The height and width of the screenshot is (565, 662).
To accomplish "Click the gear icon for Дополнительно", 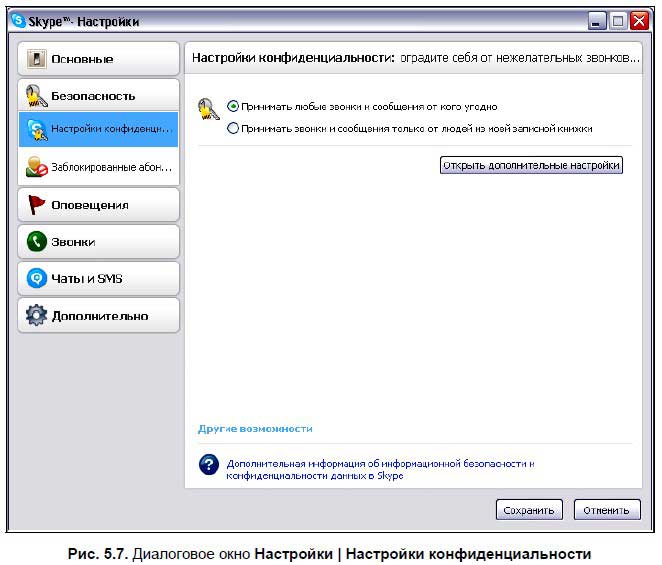I will (36, 316).
